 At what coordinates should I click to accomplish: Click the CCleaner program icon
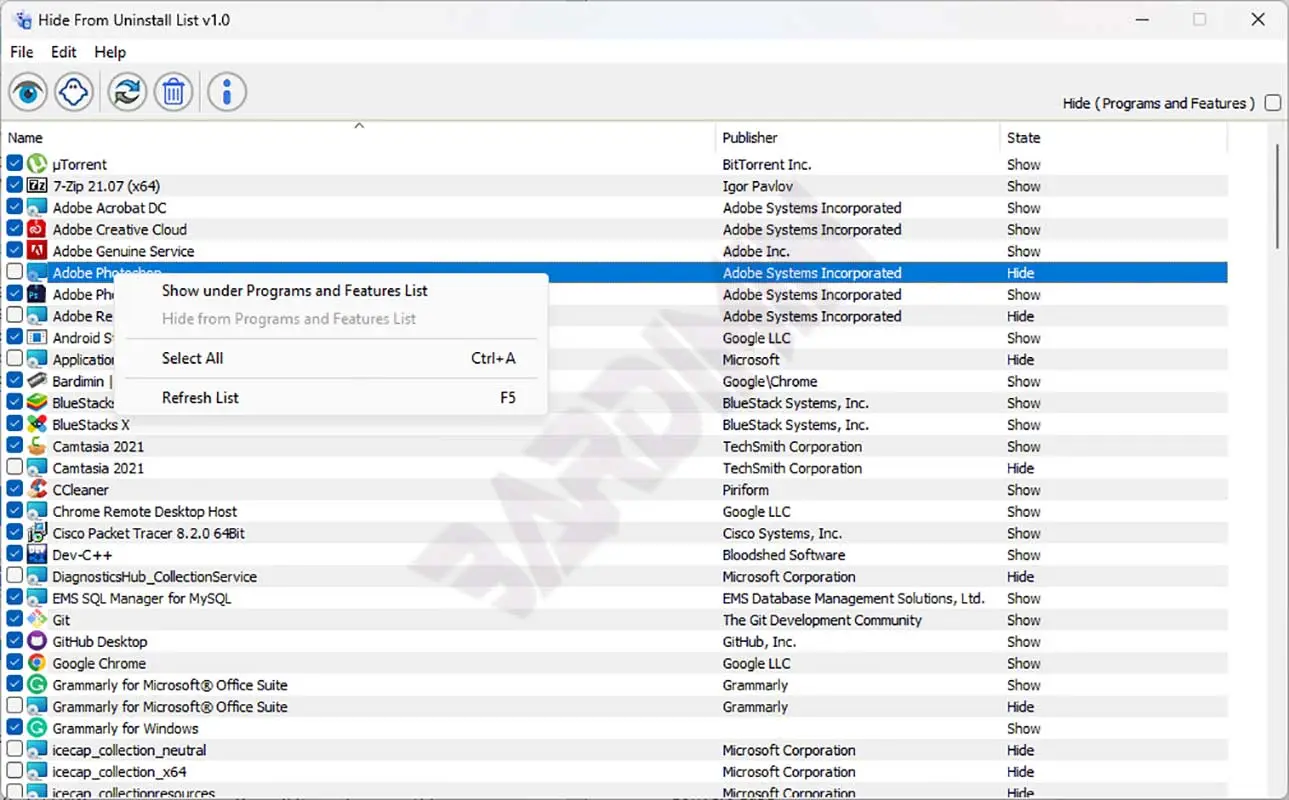[37, 490]
